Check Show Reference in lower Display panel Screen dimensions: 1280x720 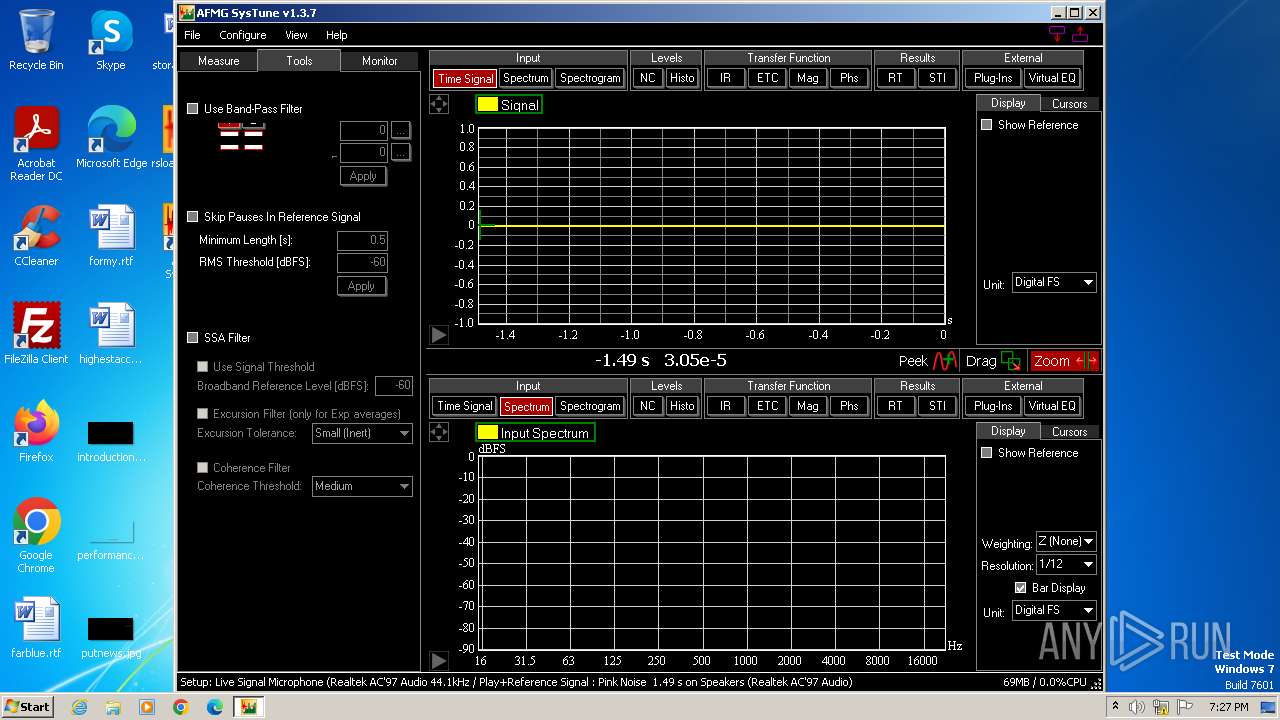(x=987, y=453)
